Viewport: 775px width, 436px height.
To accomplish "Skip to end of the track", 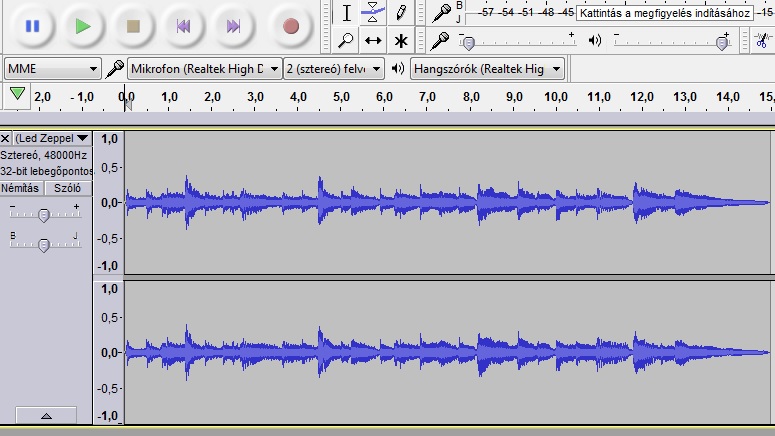I will click(x=233, y=26).
